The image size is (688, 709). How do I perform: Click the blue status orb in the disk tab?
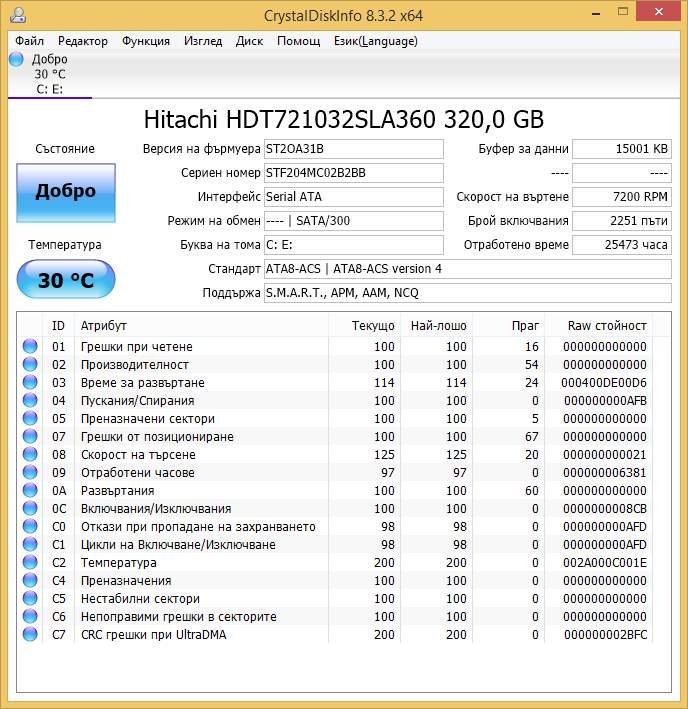click(x=16, y=60)
